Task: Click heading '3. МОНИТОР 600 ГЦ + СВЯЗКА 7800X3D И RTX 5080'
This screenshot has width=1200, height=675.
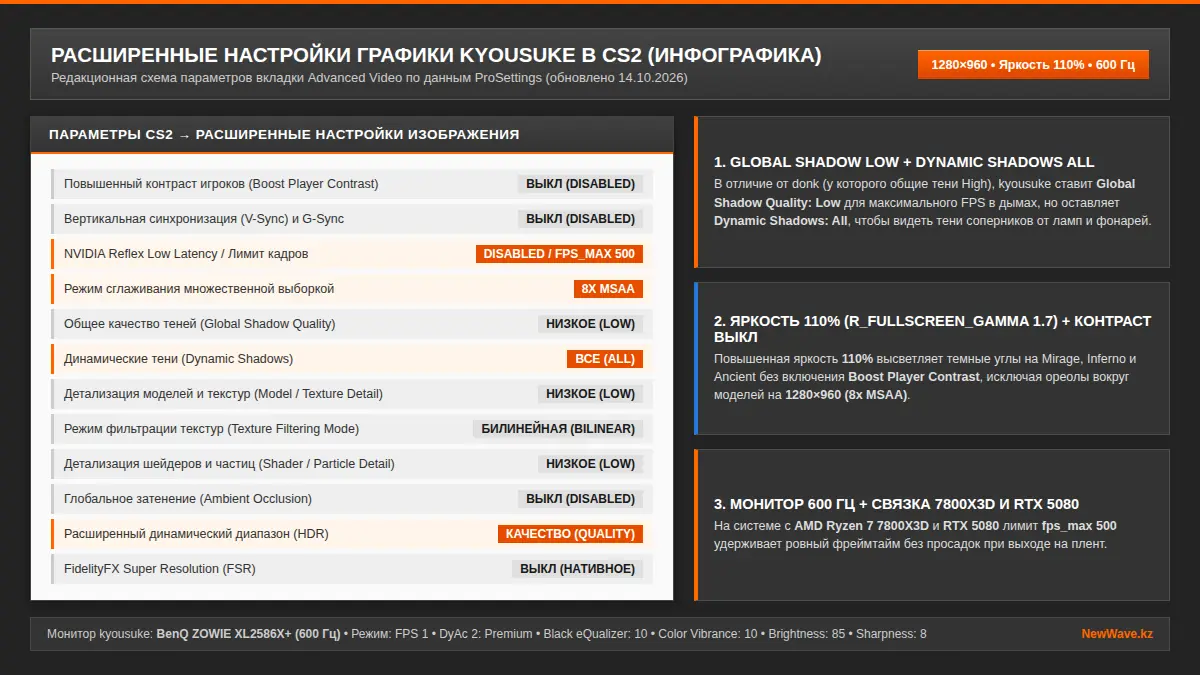Action: (x=896, y=504)
